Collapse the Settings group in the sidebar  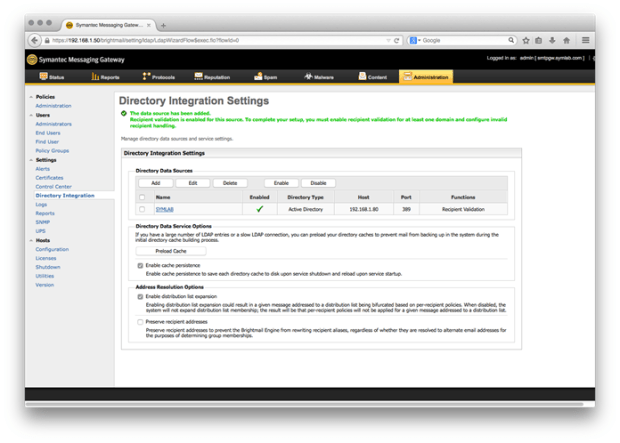30,160
